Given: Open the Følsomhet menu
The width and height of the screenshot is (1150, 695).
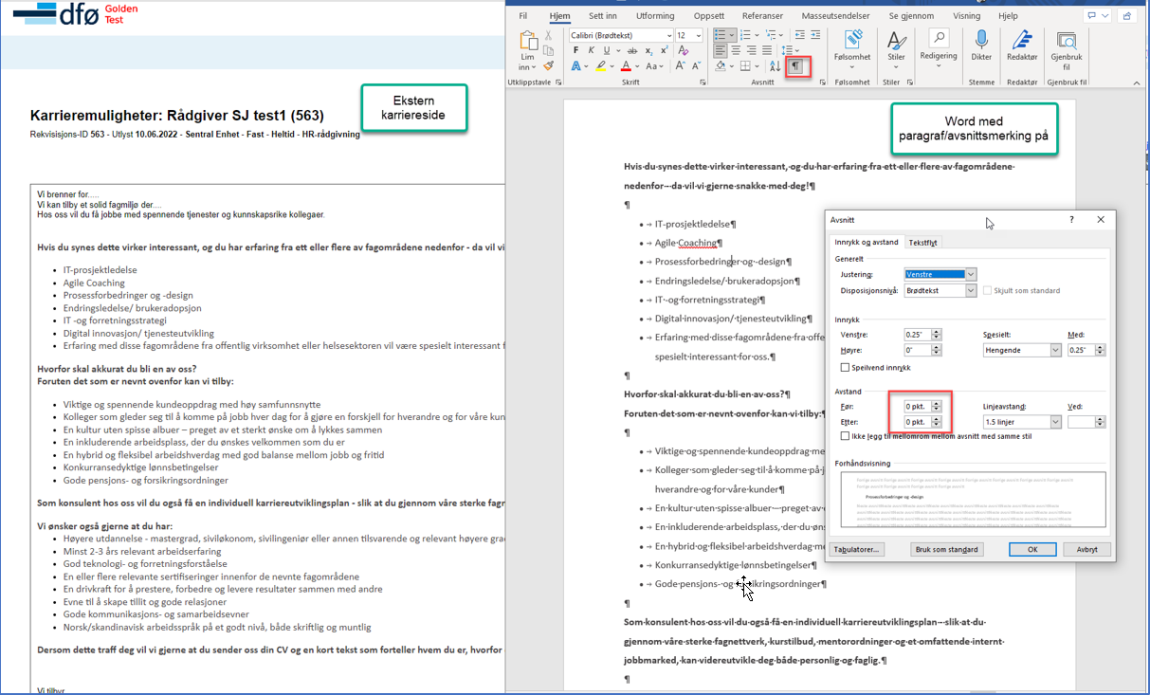Looking at the screenshot, I should tap(852, 50).
